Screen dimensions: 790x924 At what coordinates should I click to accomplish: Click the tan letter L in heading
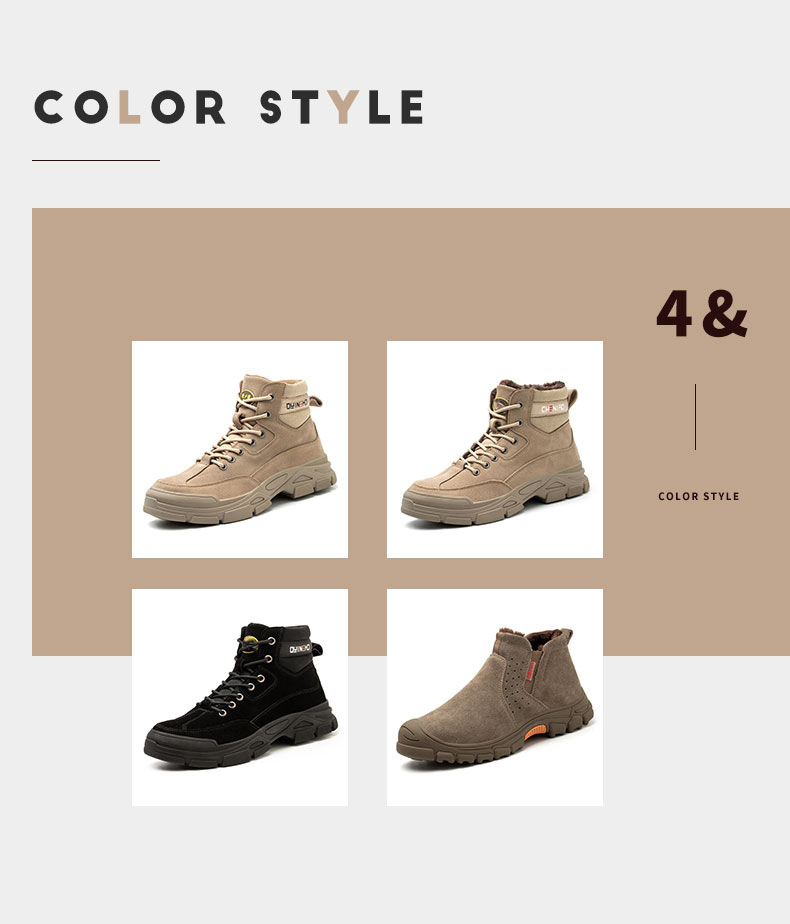[129, 107]
